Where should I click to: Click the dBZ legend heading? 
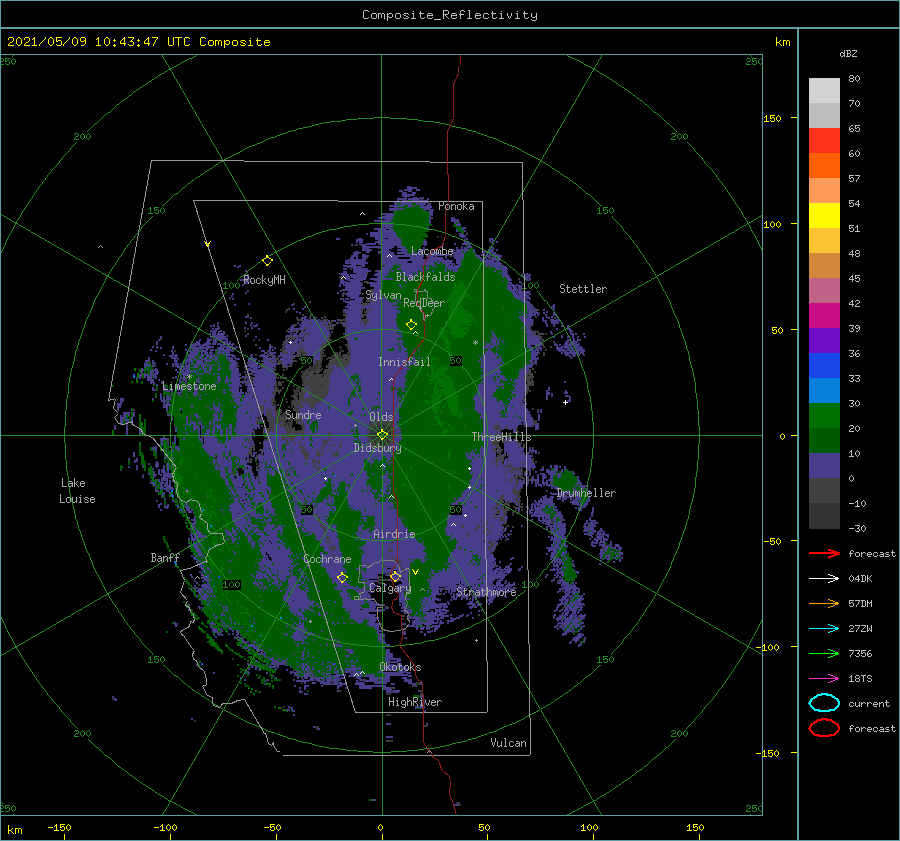click(x=848, y=54)
